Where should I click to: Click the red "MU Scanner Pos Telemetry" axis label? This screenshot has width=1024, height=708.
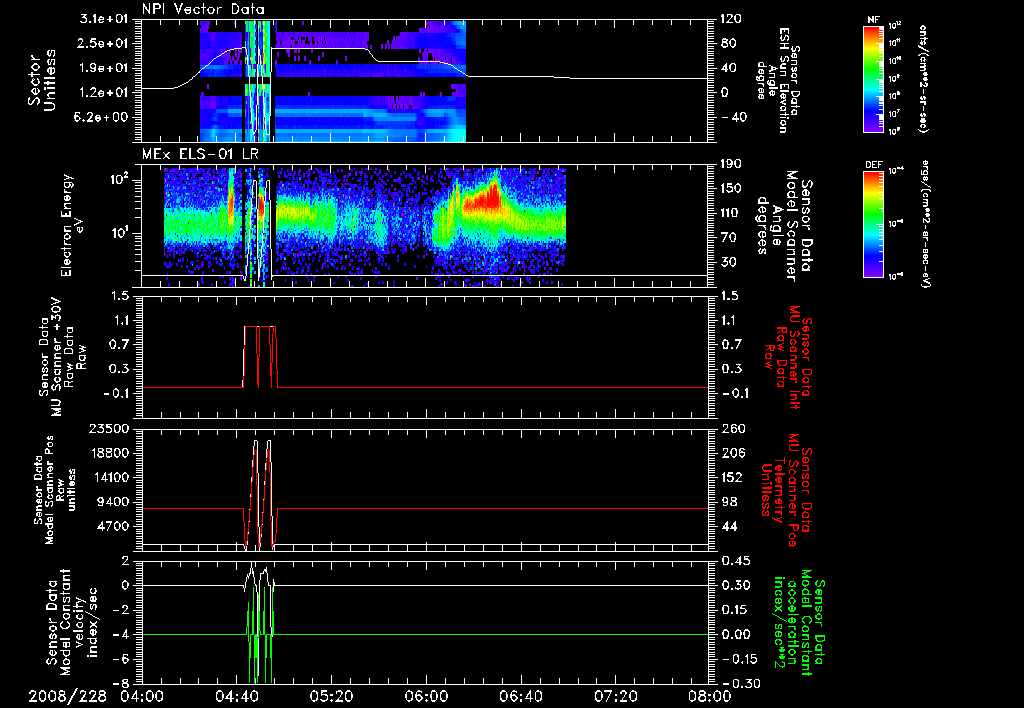[x=785, y=489]
